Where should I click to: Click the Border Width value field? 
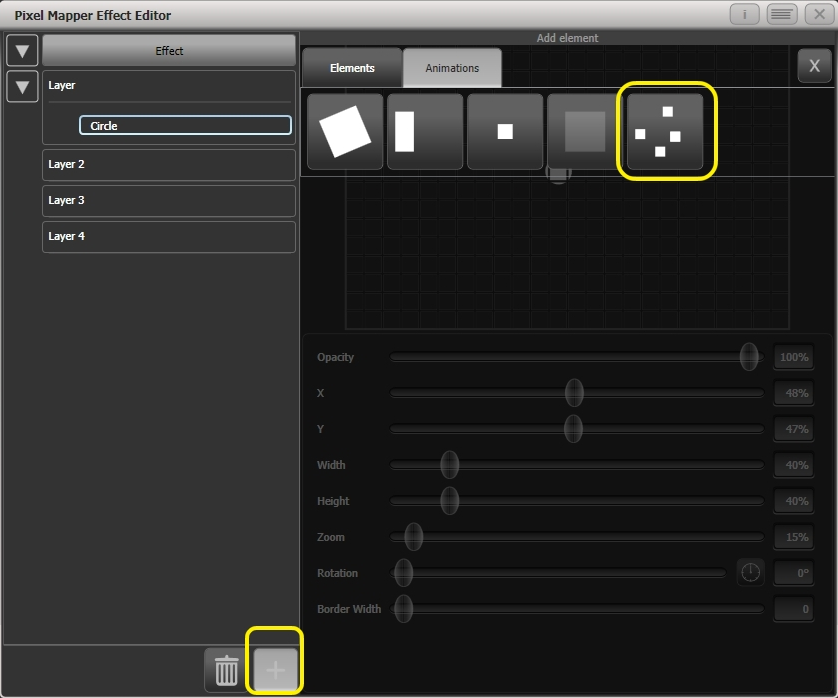point(793,609)
